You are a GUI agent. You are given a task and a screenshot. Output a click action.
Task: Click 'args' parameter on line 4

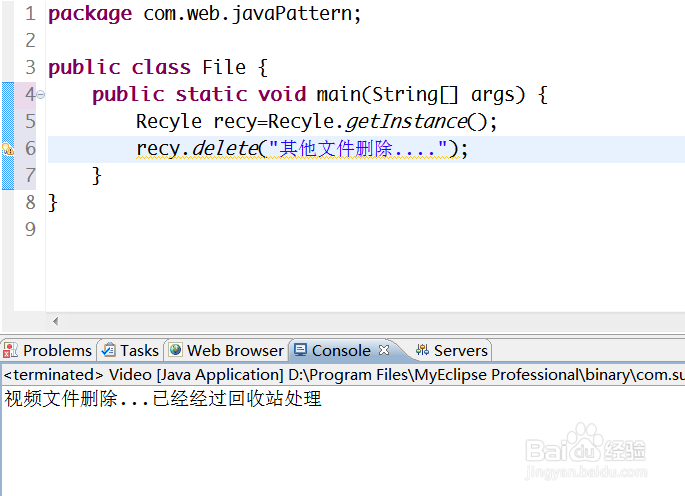pos(492,96)
